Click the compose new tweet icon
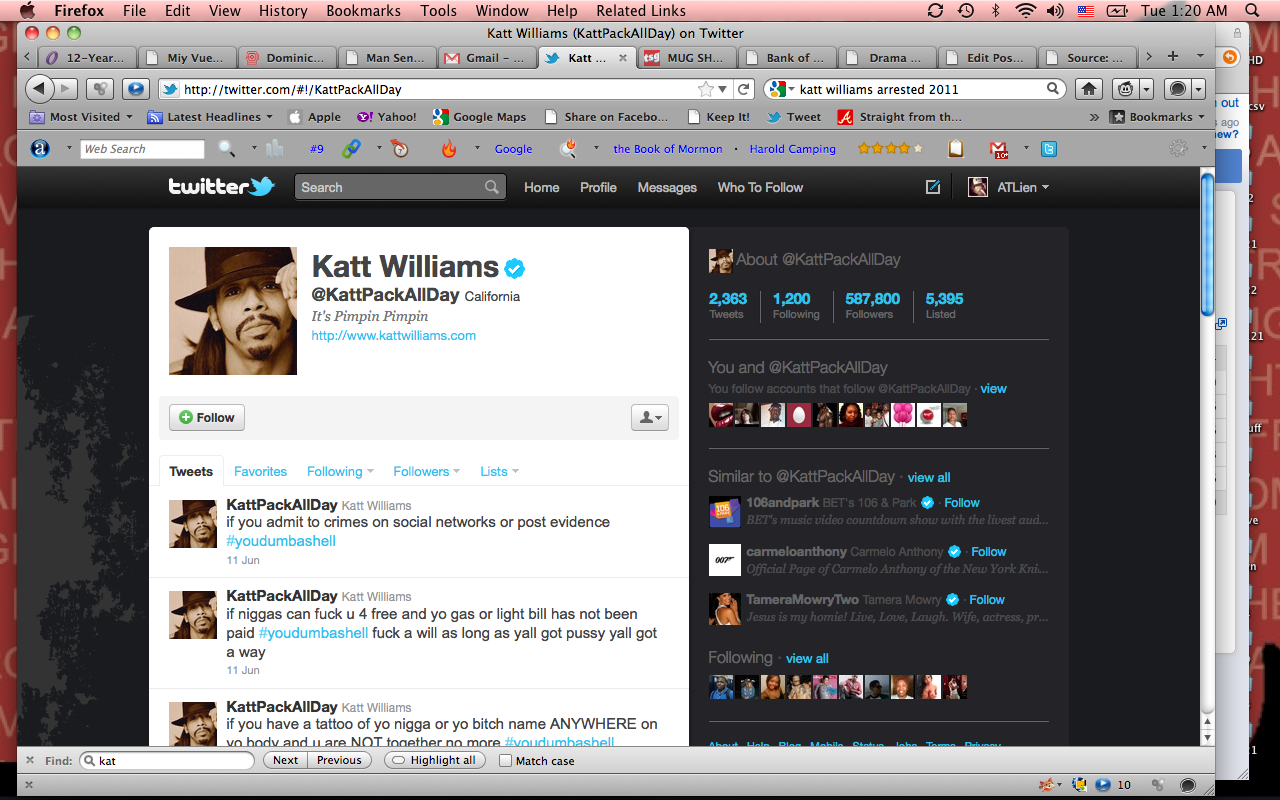This screenshot has height=800, width=1280. 933,187
